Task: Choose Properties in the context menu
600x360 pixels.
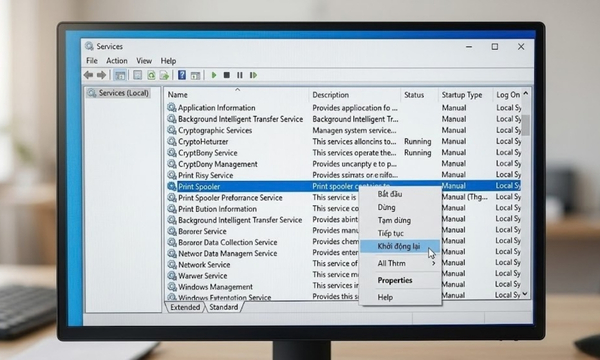Action: pos(400,280)
